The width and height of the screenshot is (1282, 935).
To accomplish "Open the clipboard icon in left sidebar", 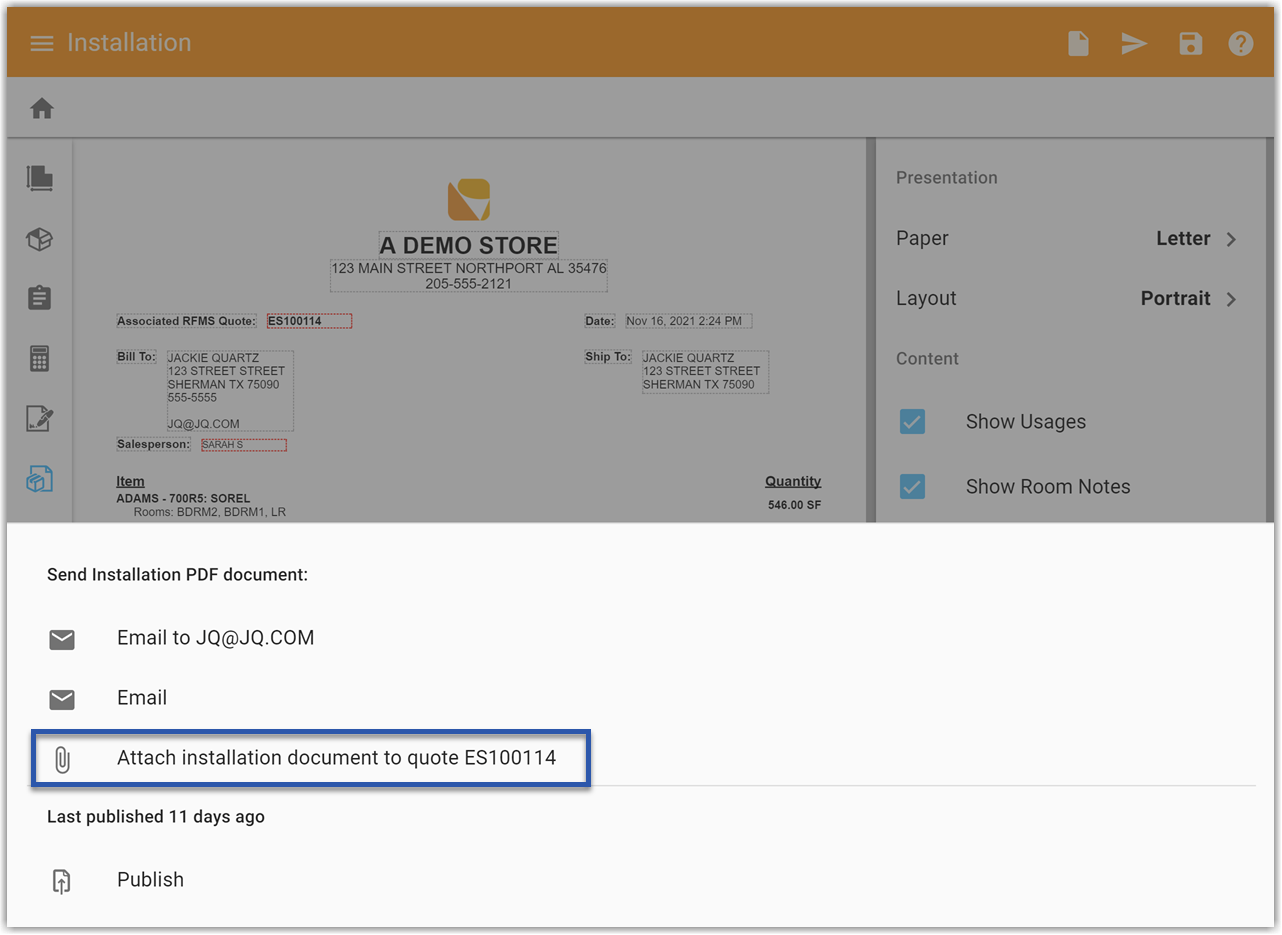I will [x=39, y=298].
